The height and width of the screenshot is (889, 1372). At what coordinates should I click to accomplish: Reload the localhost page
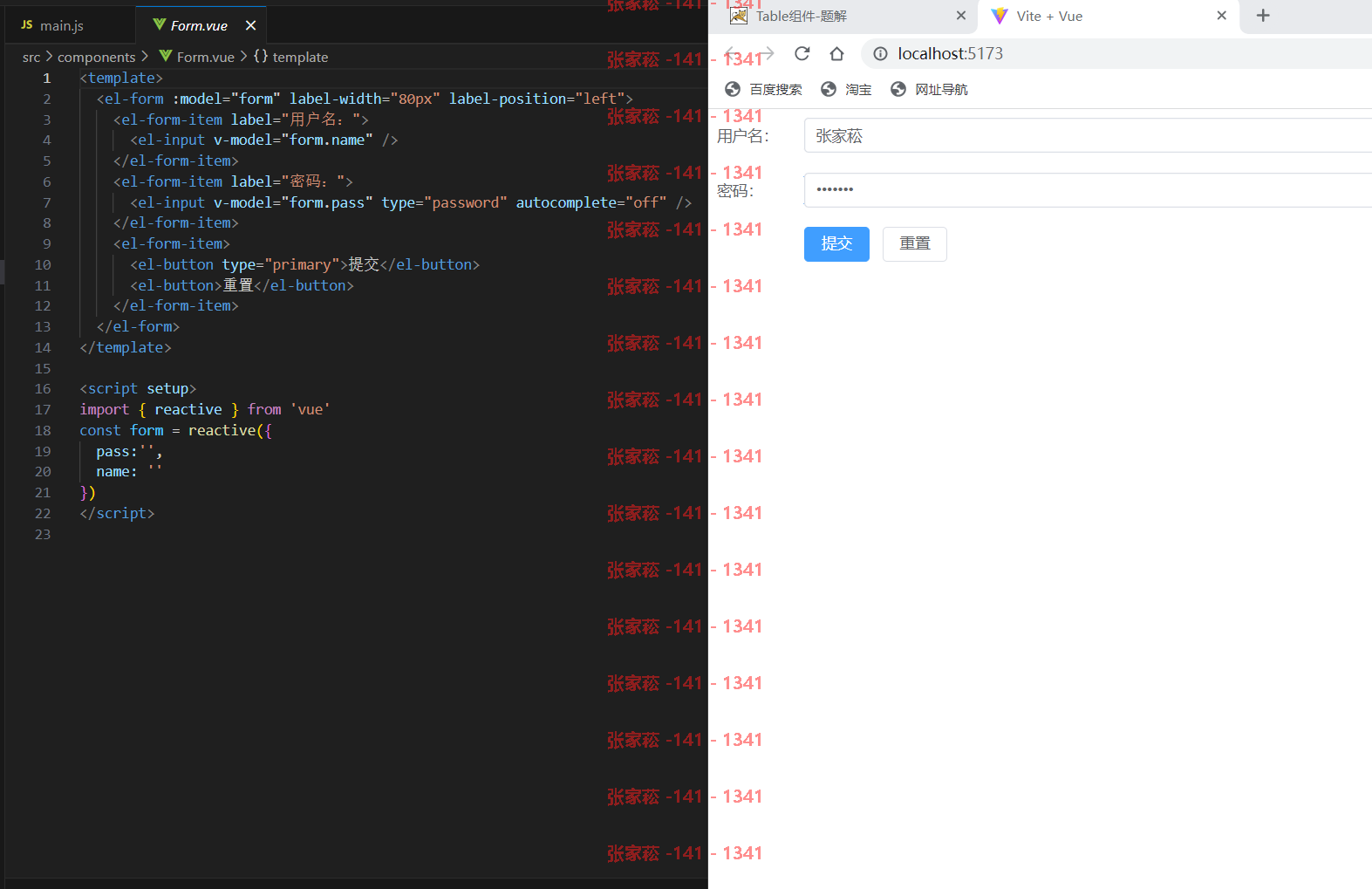click(x=802, y=53)
